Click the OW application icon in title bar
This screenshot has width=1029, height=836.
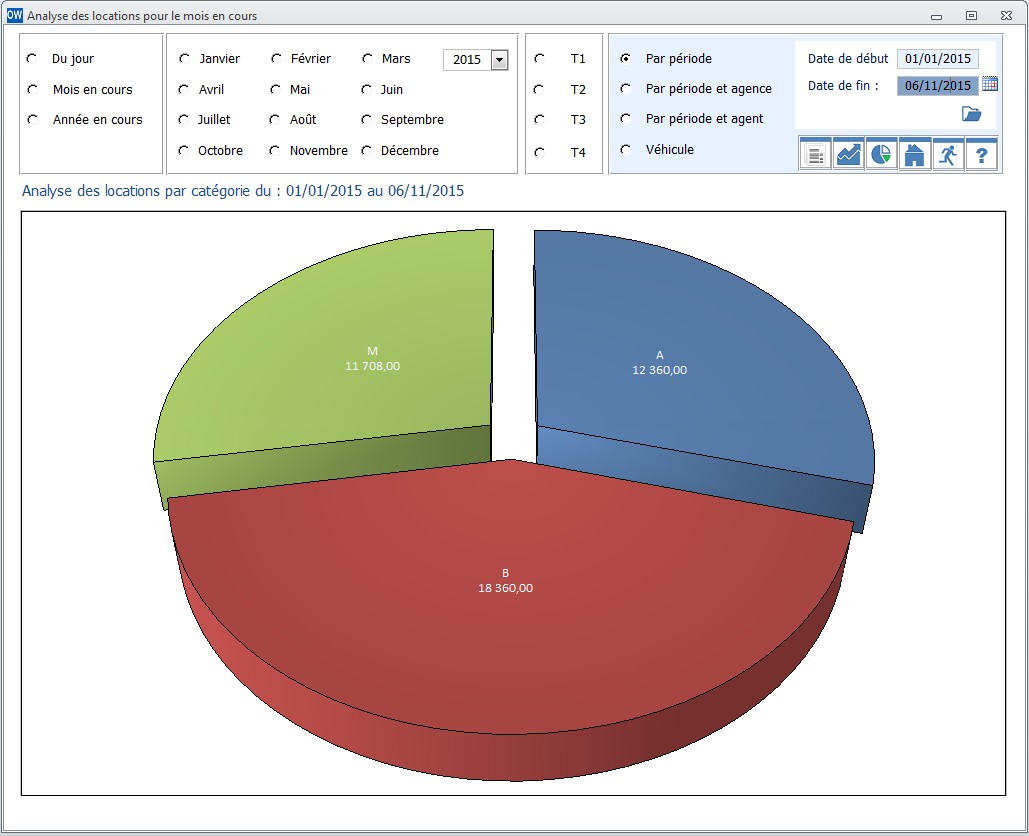[14, 15]
